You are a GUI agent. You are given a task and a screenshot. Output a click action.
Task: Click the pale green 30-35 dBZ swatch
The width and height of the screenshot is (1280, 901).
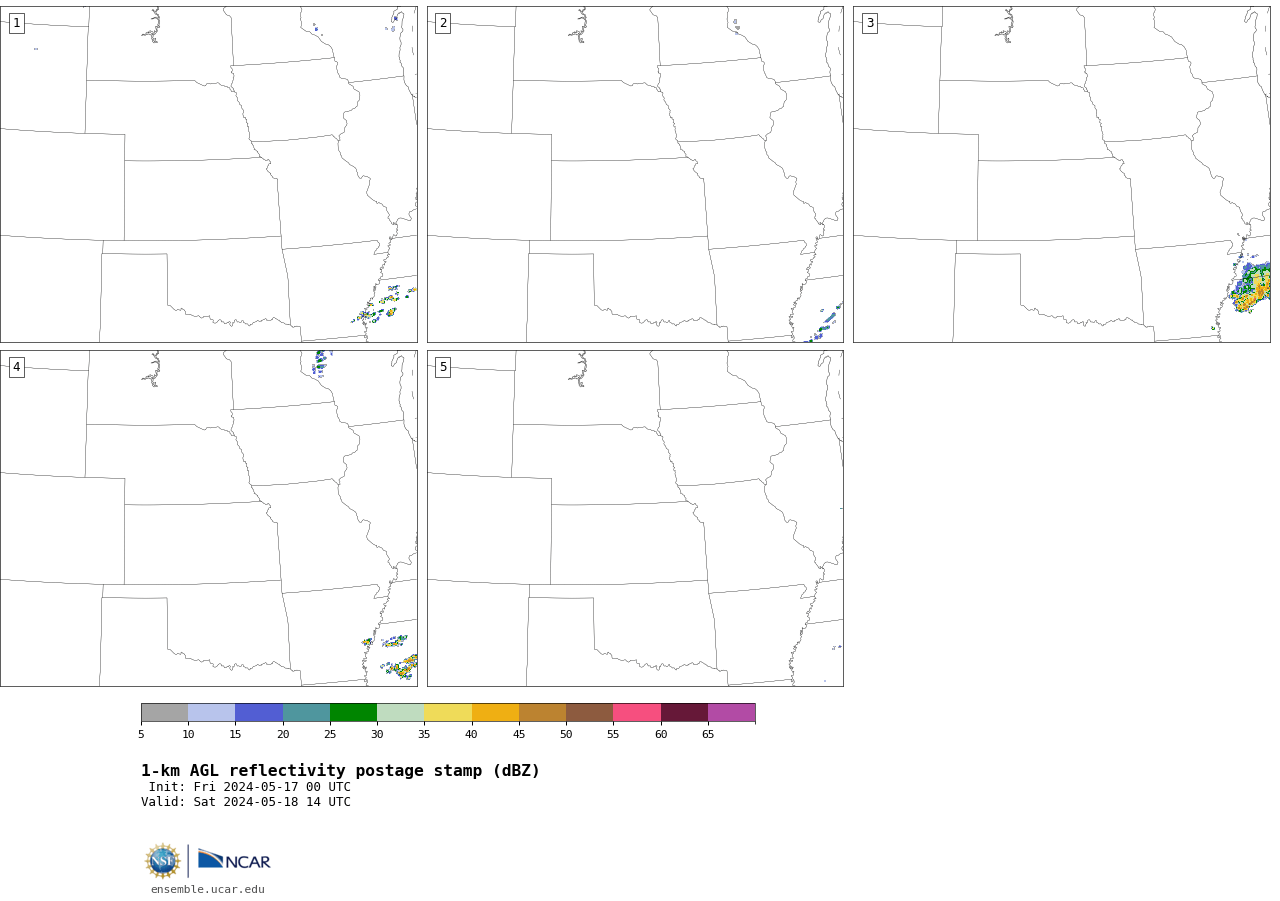click(401, 713)
